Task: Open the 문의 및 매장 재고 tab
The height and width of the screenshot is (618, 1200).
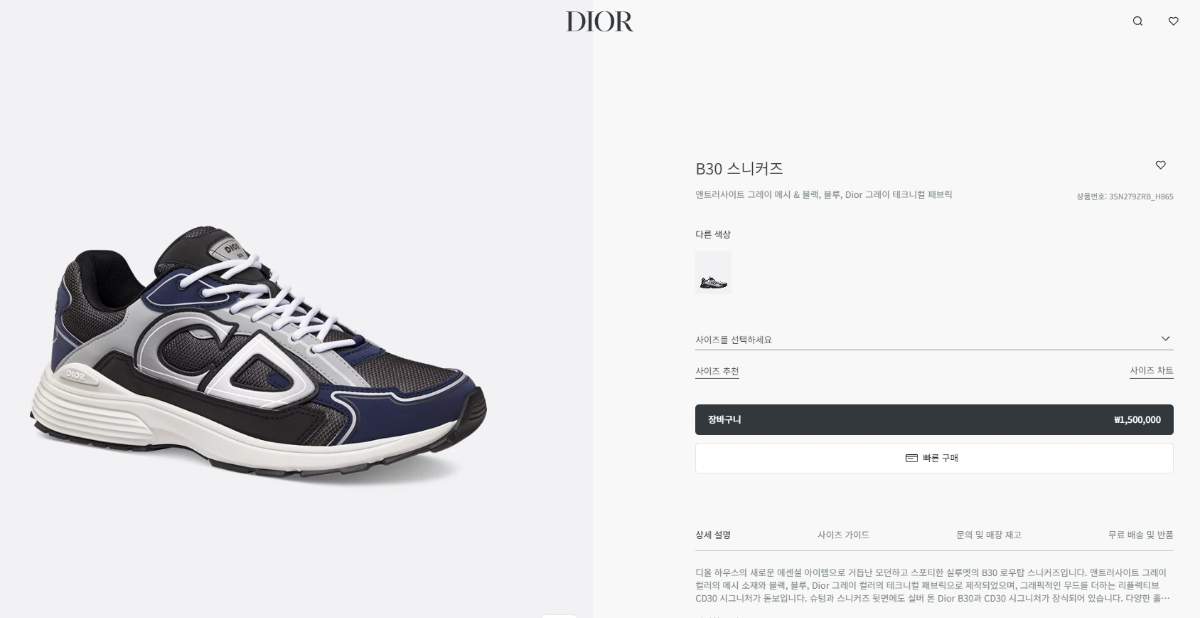Action: pyautogui.click(x=989, y=535)
